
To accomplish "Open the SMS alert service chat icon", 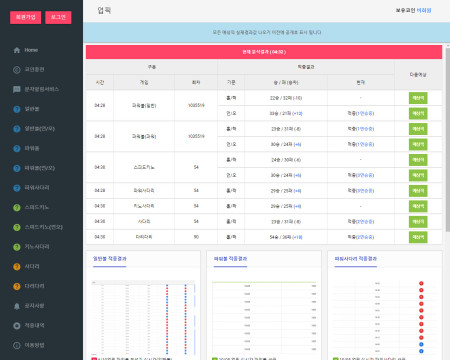I will pyautogui.click(x=17, y=89).
